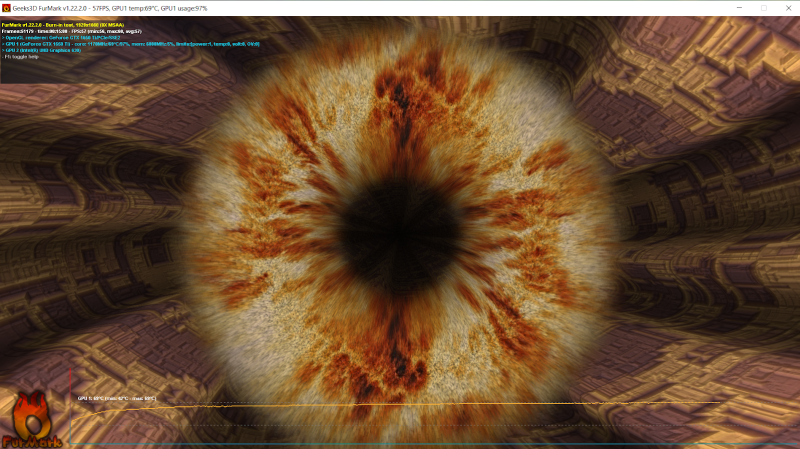
Task: Click the 'GPU 2 (Intel(R) UHD Graphics' line
Action: tap(41, 51)
